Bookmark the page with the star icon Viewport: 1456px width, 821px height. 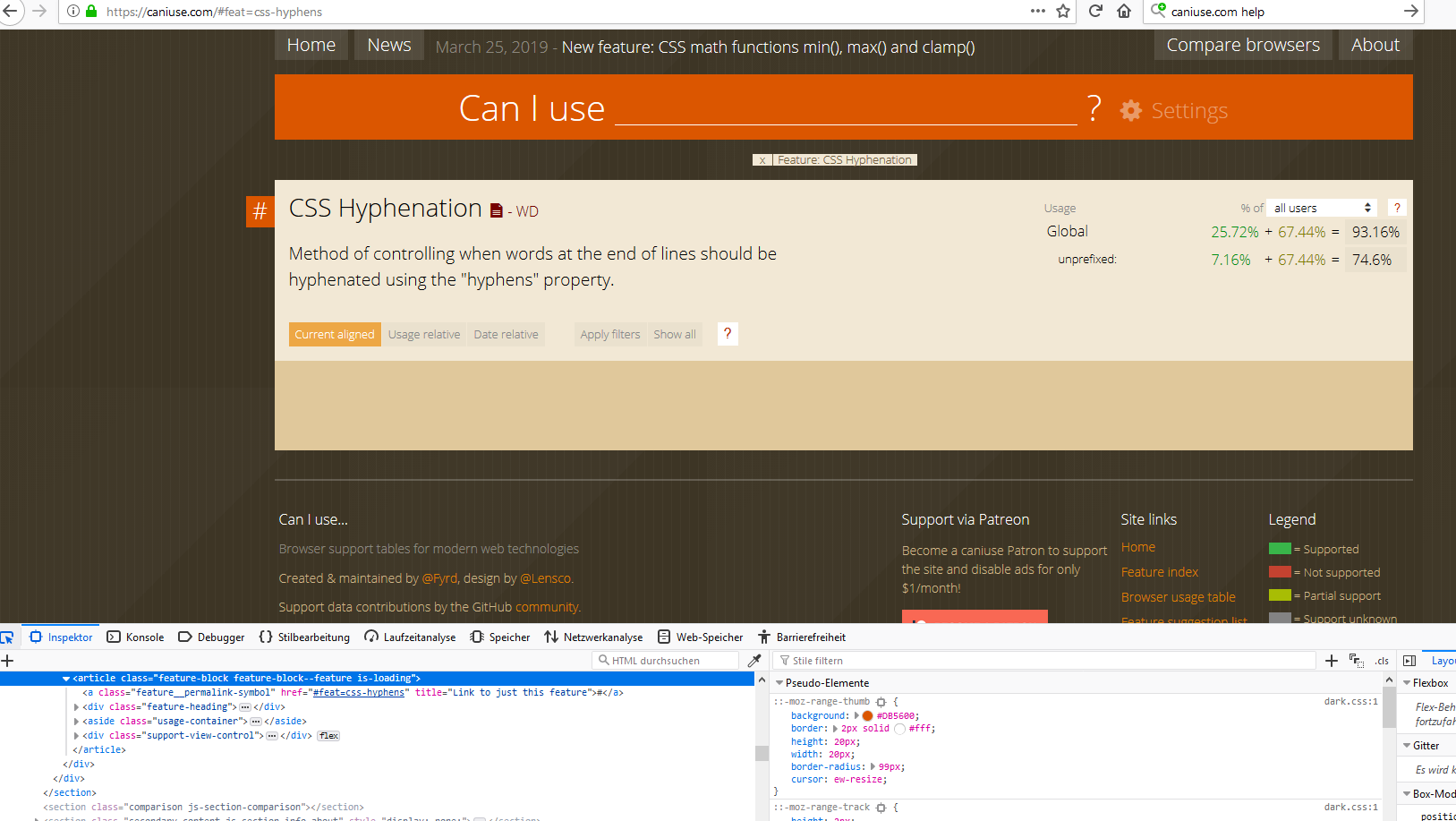pos(1062,12)
